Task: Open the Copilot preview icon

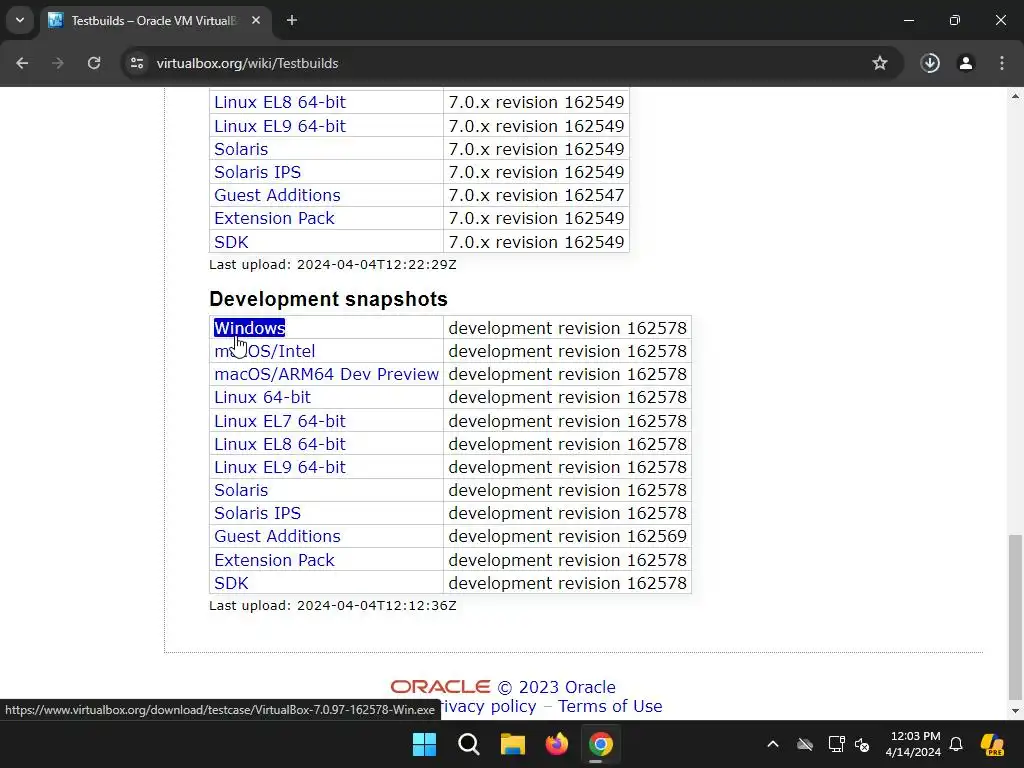Action: (993, 744)
